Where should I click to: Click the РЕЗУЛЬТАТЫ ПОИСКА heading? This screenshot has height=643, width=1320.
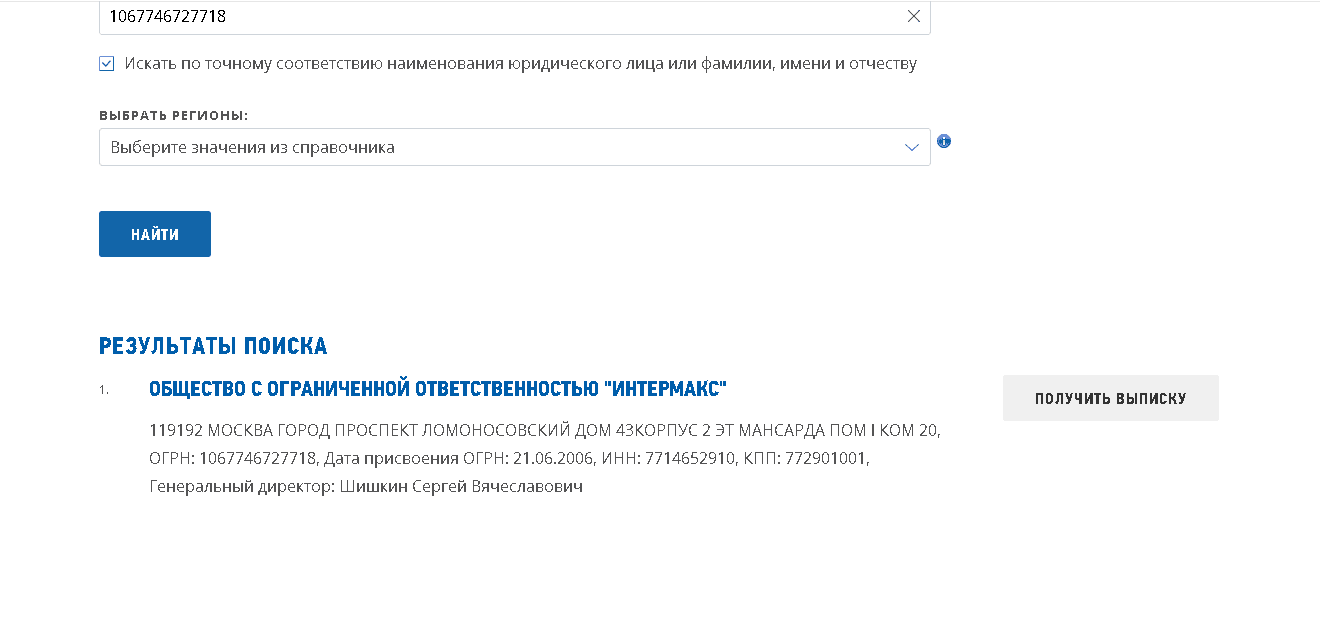pyautogui.click(x=213, y=347)
